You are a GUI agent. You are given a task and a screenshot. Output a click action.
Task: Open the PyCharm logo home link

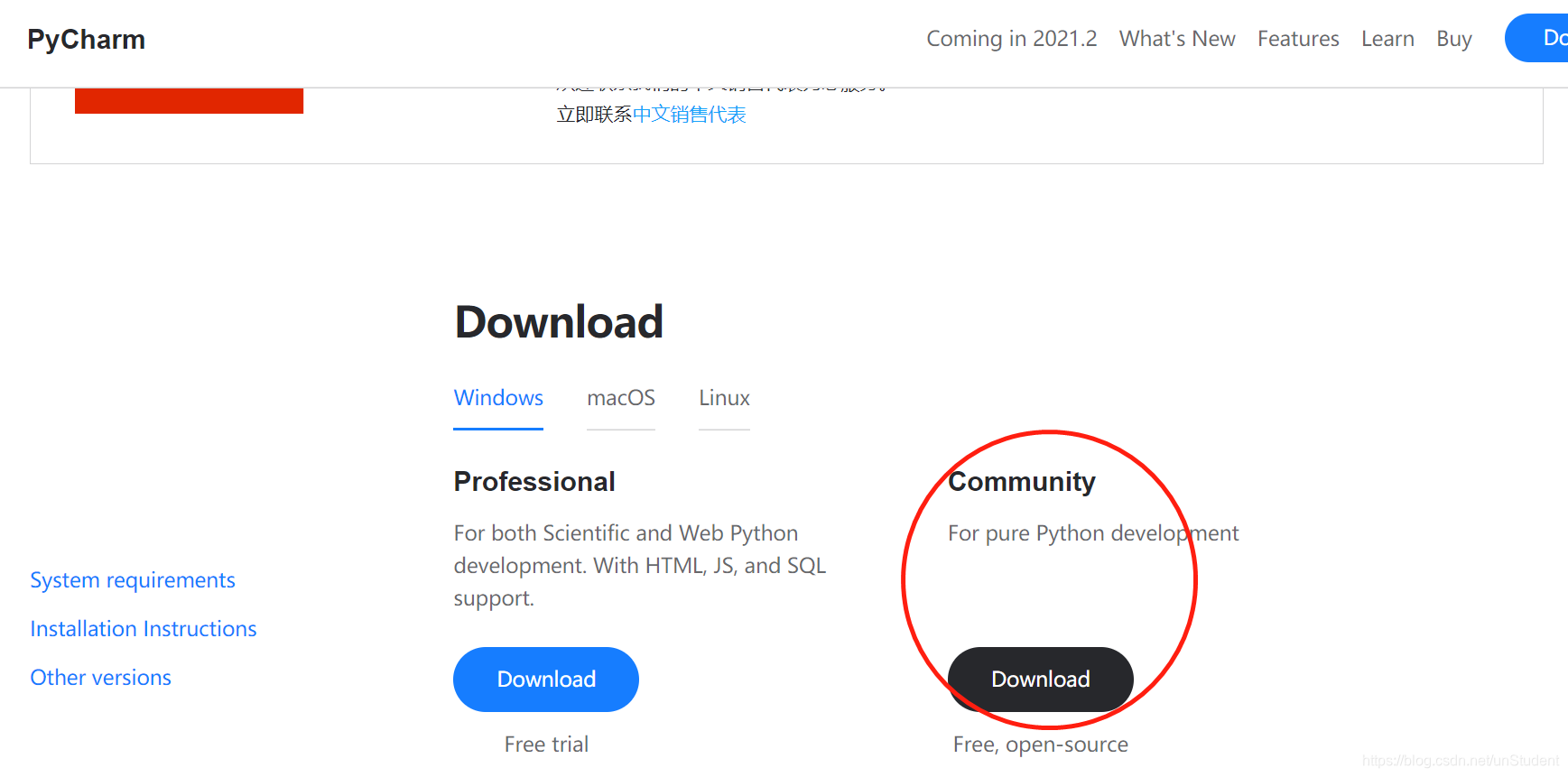[x=86, y=40]
